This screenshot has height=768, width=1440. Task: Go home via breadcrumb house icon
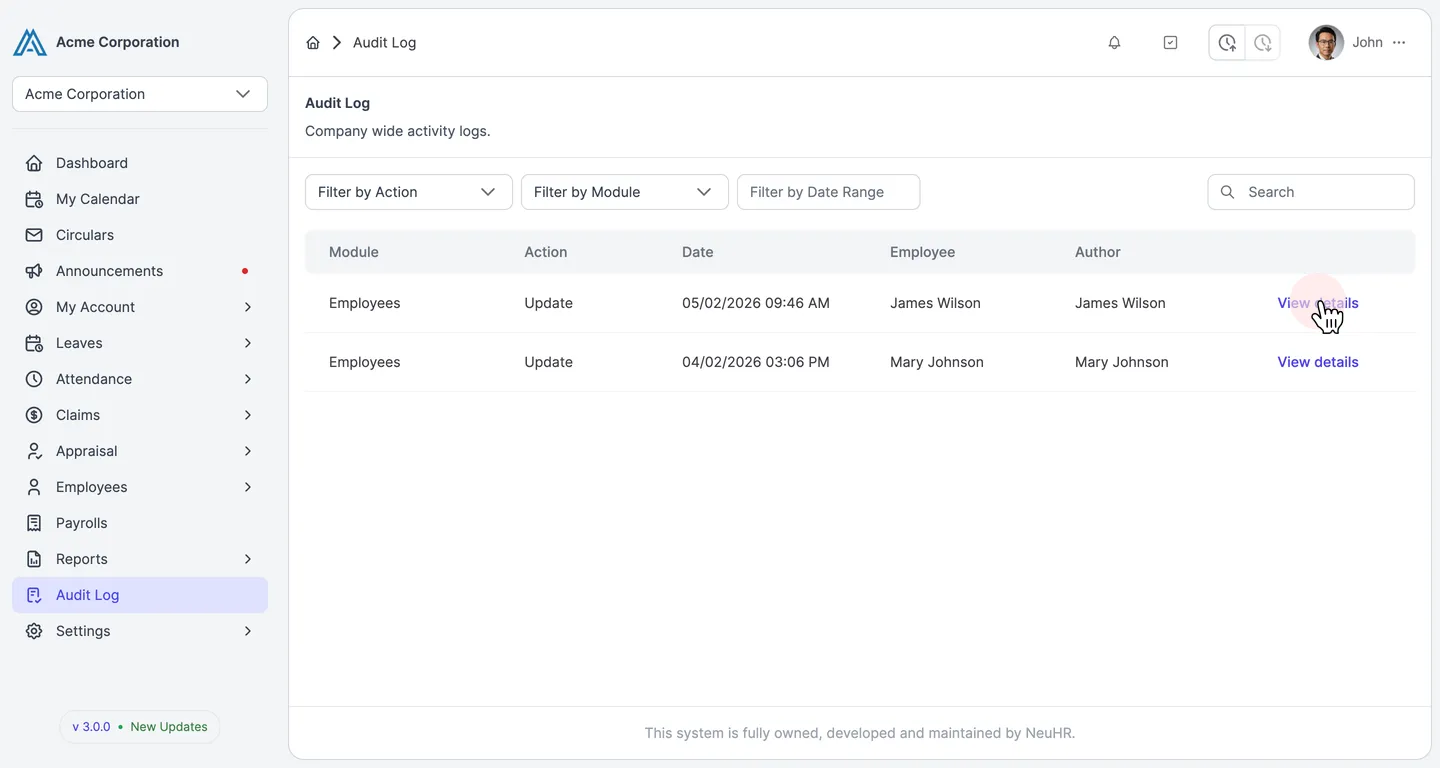coord(313,43)
